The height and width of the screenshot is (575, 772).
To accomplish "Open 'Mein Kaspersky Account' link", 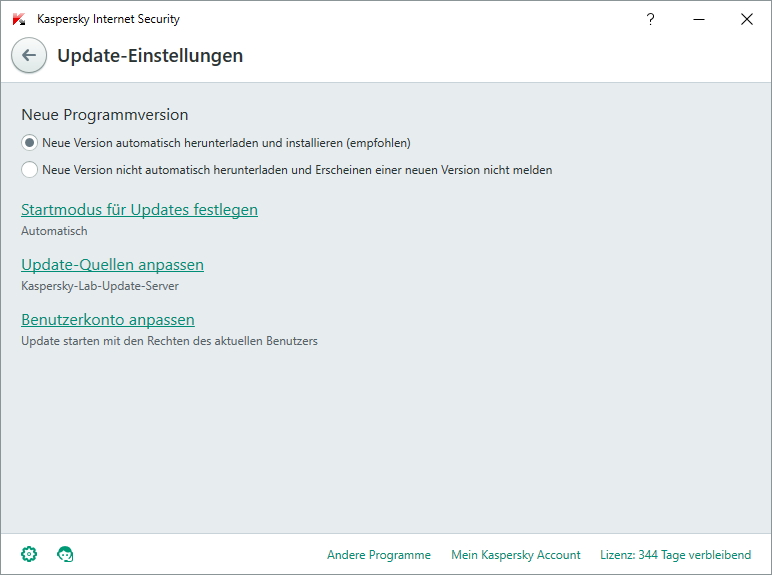I will pyautogui.click(x=515, y=555).
